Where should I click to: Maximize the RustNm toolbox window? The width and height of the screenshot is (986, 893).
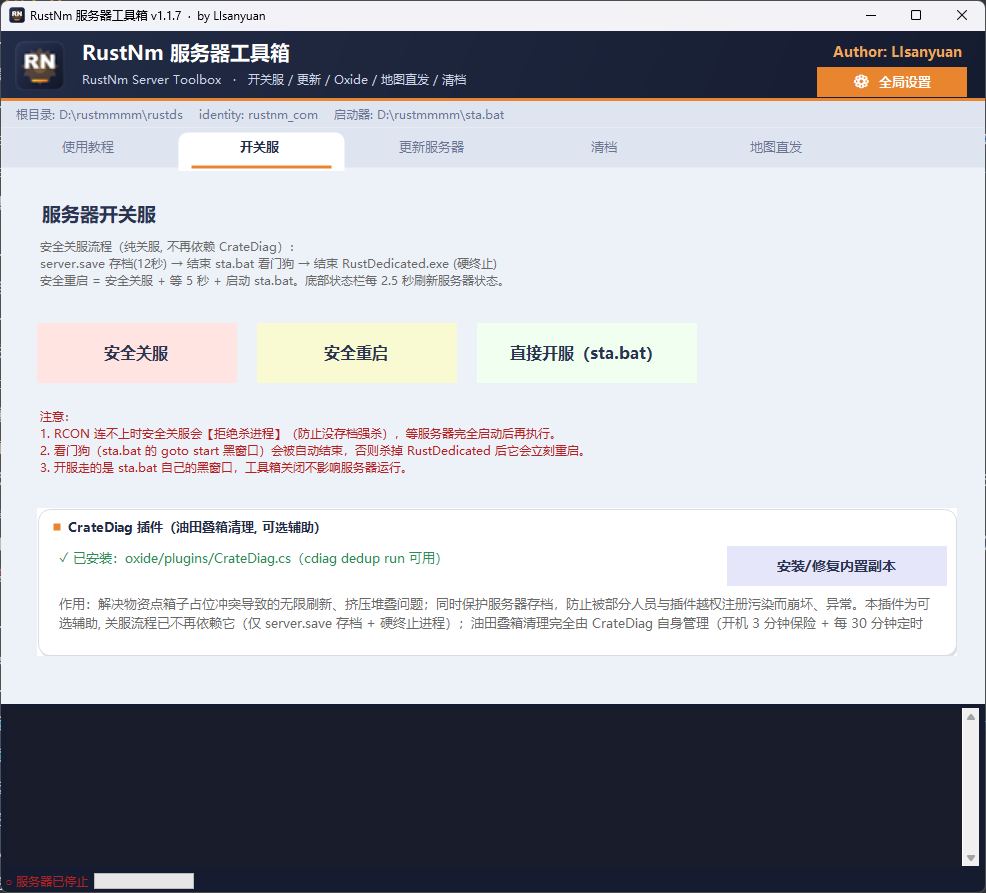coord(916,15)
